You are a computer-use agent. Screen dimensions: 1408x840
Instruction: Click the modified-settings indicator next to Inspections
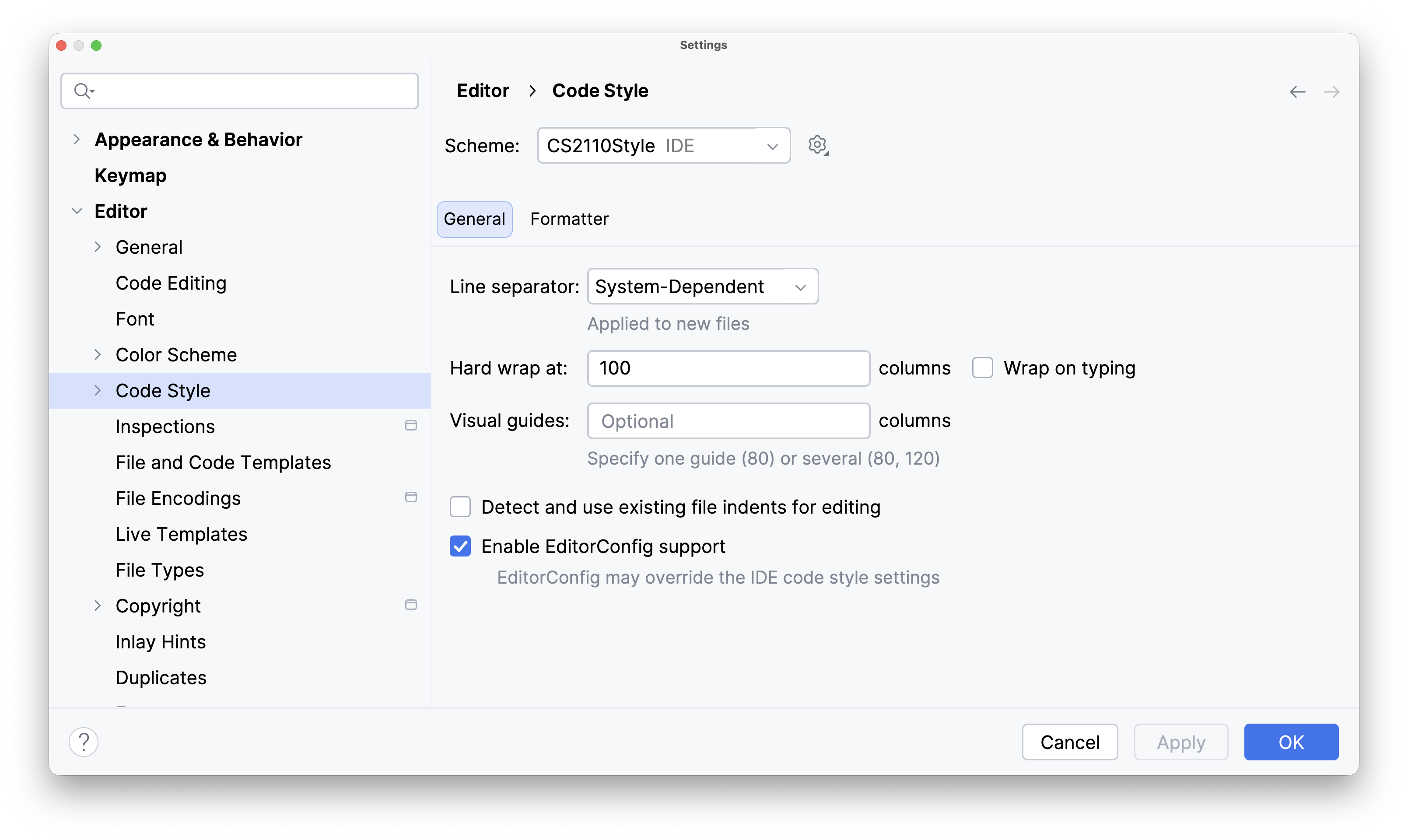411,425
